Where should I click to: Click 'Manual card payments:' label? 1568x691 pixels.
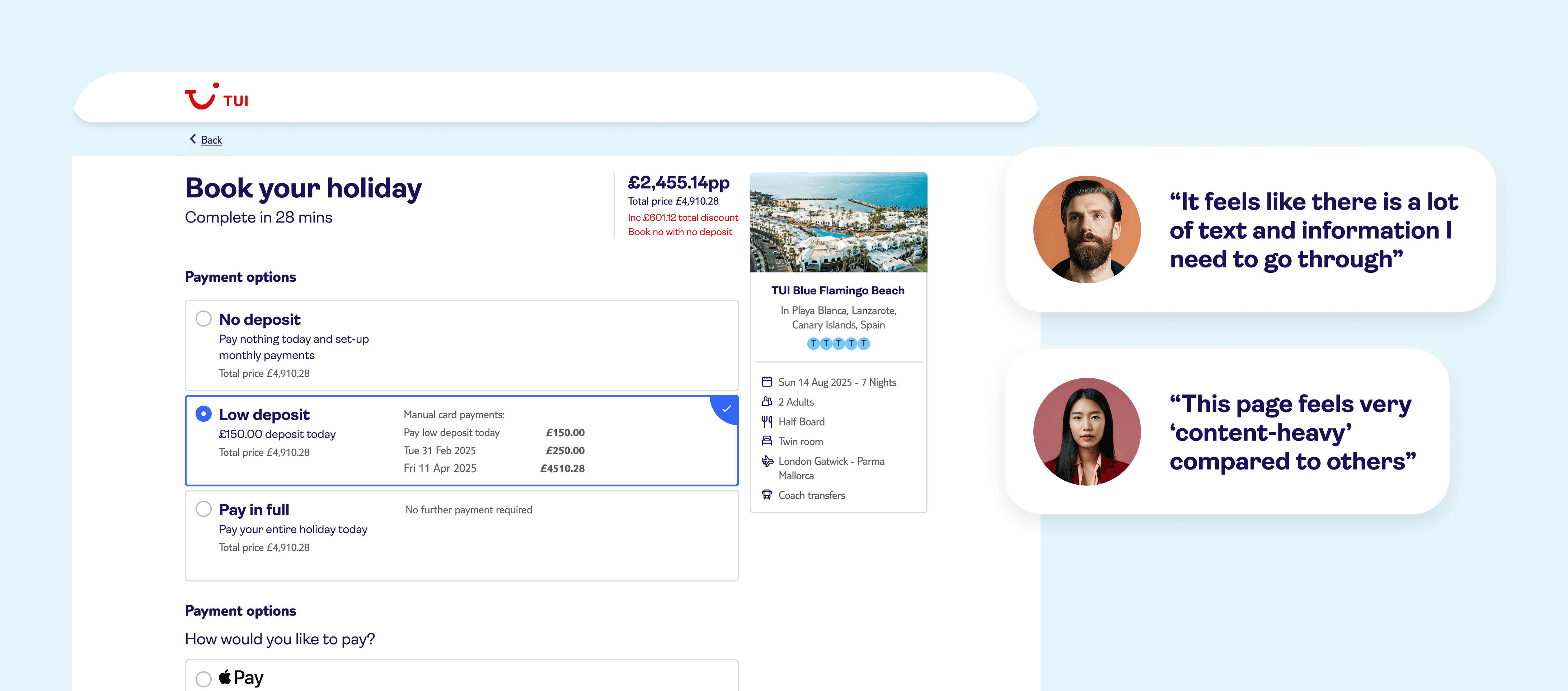(x=454, y=415)
